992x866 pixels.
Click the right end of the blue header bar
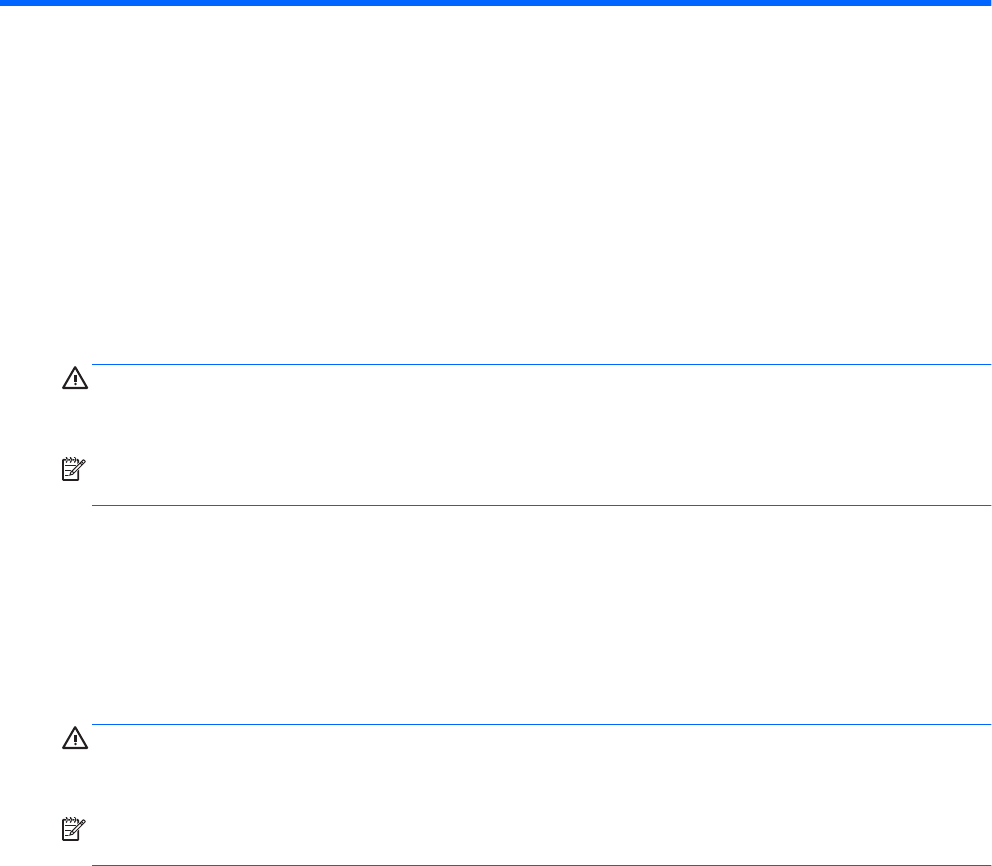986,3
